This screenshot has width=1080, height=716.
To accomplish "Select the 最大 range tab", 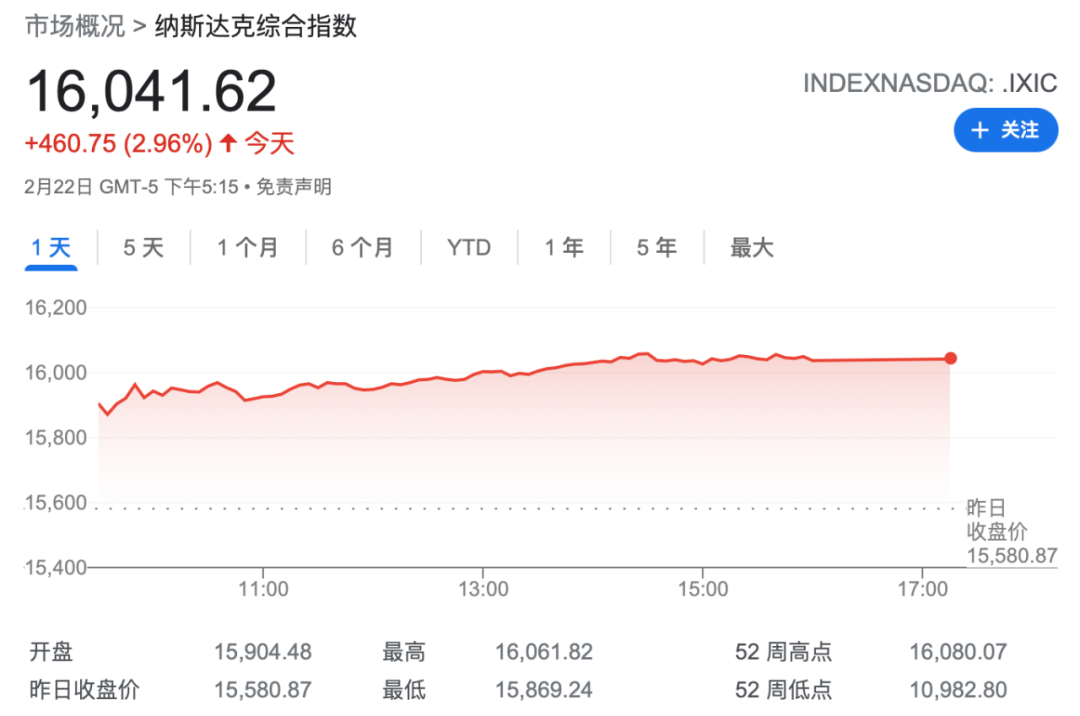I will point(751,247).
